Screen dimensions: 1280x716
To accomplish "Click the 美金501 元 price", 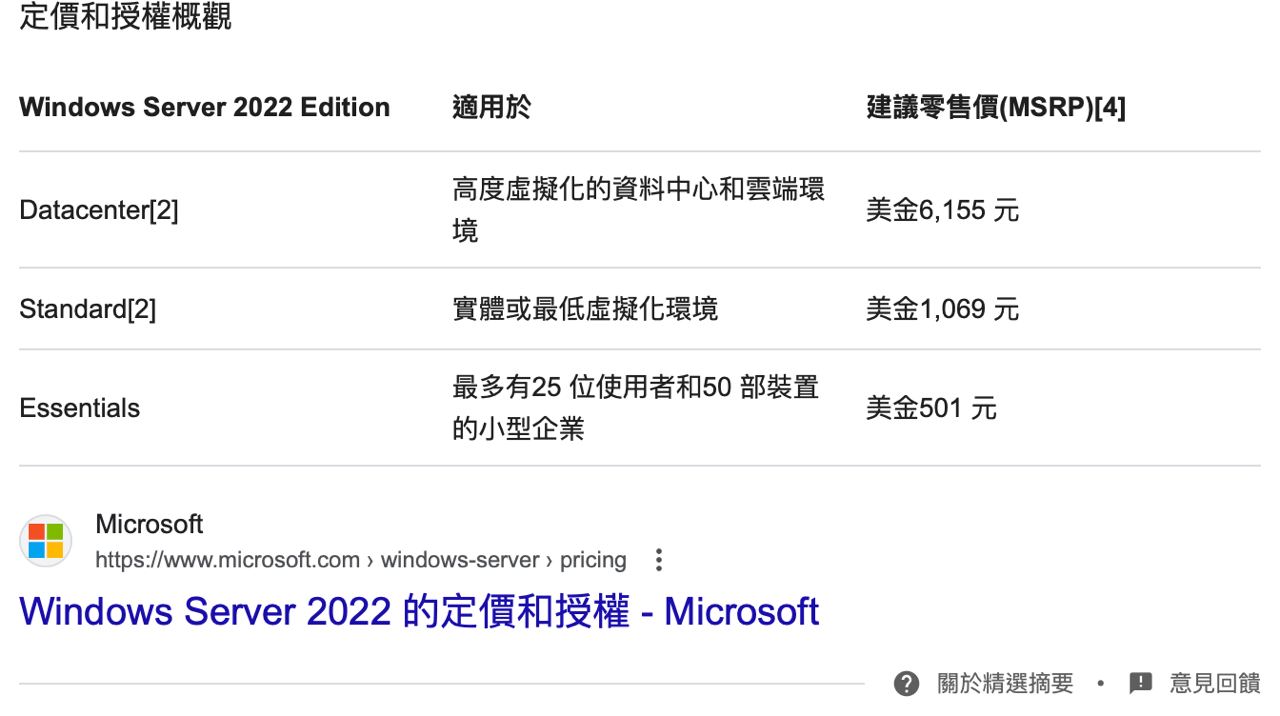I will tap(931, 408).
